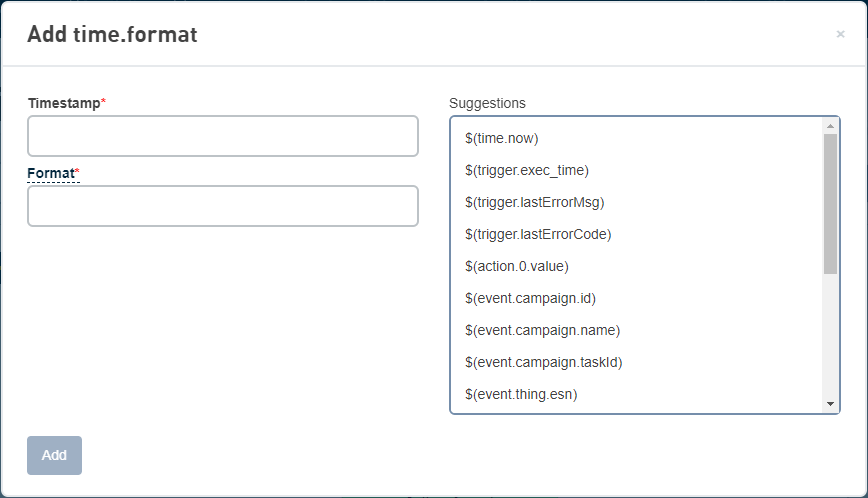Click the suggestions scrollbar down arrow

click(830, 403)
